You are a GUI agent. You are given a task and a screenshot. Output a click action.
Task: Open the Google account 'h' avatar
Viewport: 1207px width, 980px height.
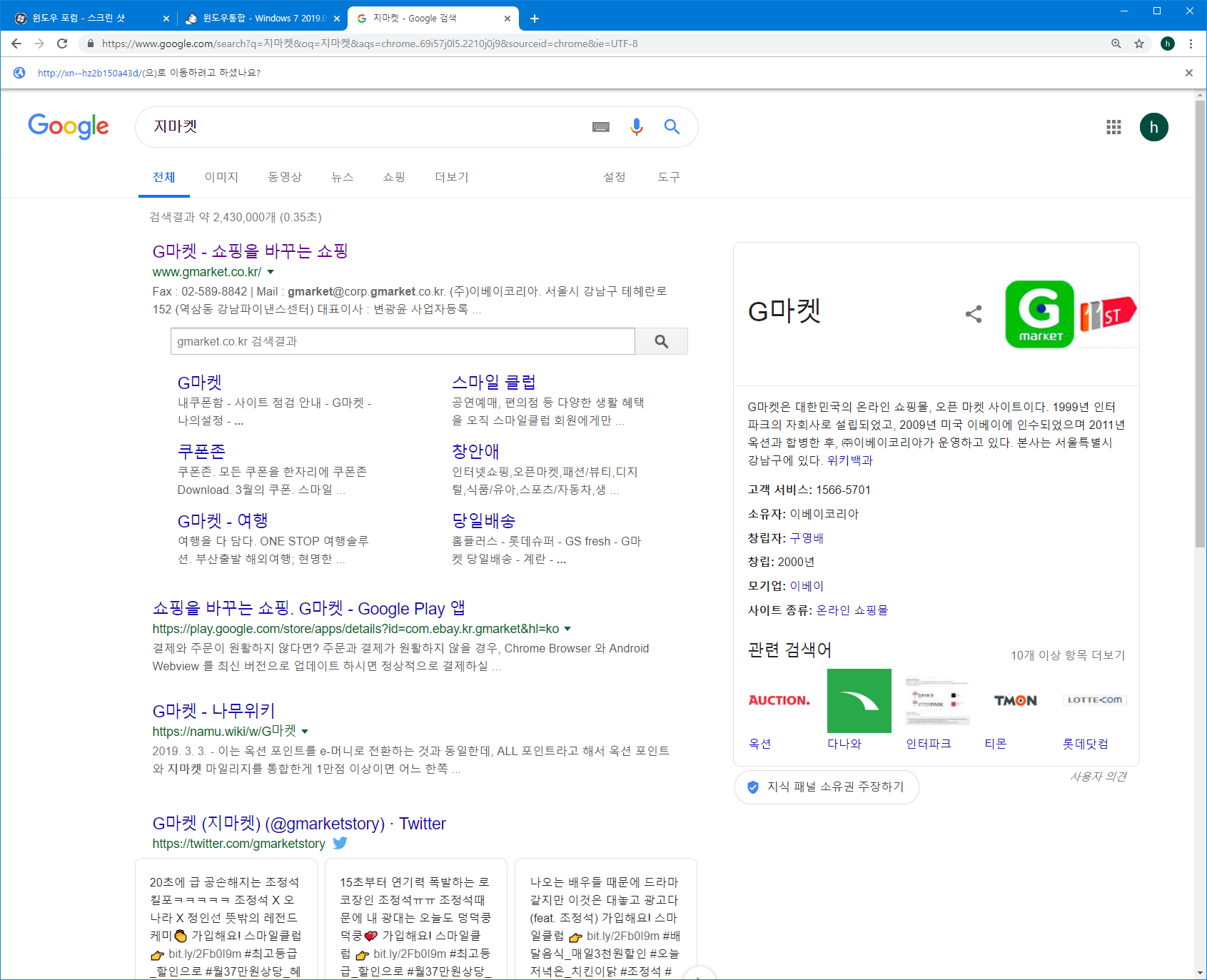[1154, 127]
